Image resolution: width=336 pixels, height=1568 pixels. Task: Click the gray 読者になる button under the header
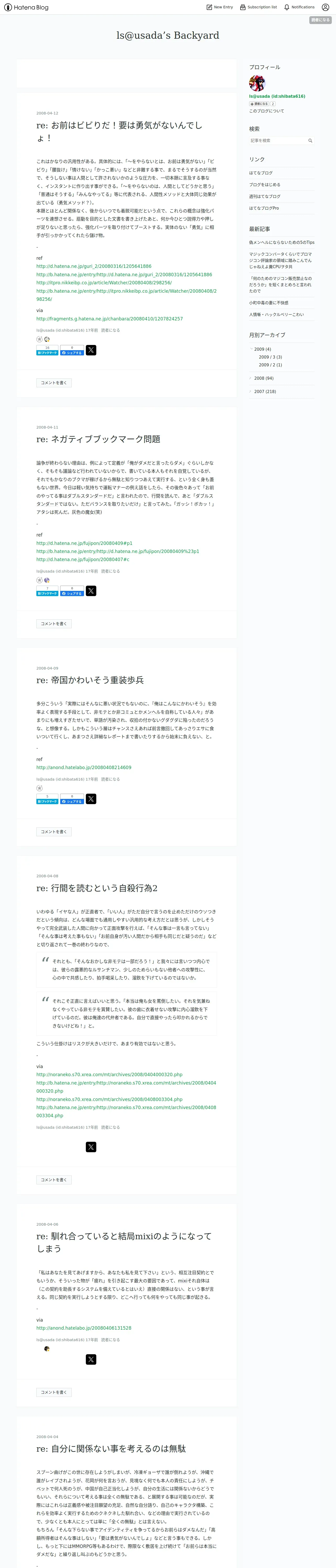point(320,20)
